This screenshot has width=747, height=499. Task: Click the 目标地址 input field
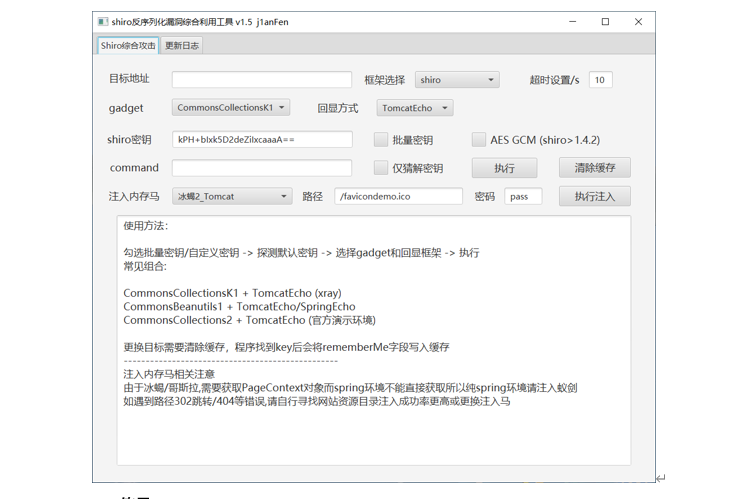262,80
